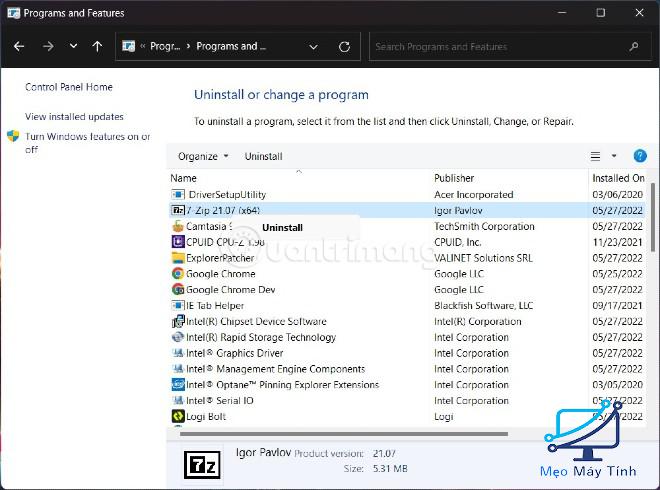
Task: Click the 09/17/2021 installed date
Action: [x=617, y=306]
